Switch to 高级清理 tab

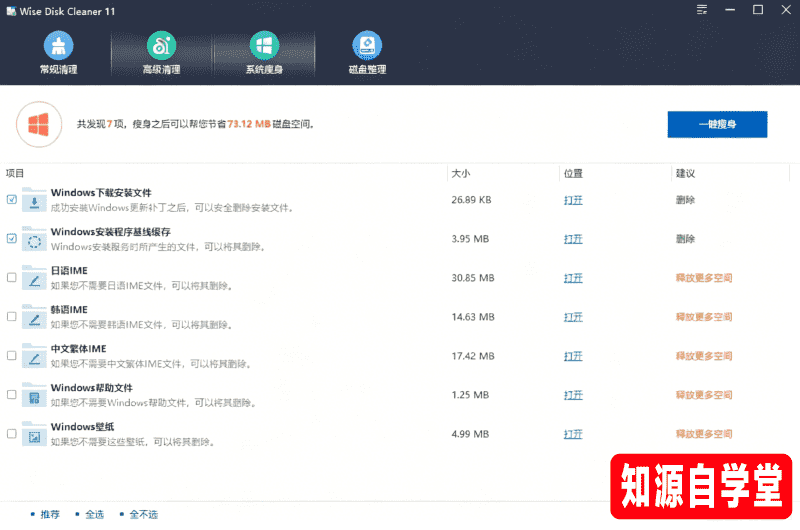[161, 53]
